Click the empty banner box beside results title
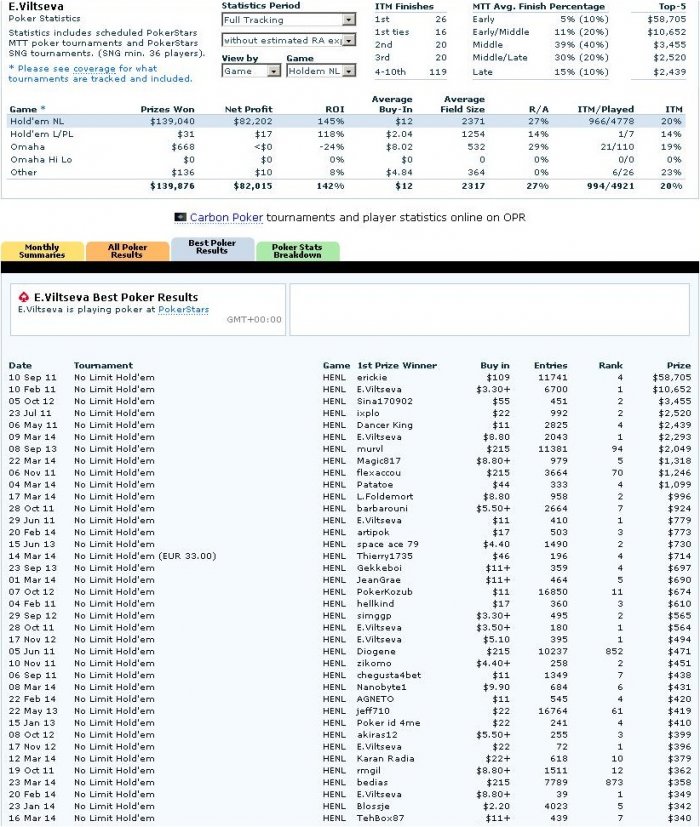700x827 pixels. tap(490, 310)
